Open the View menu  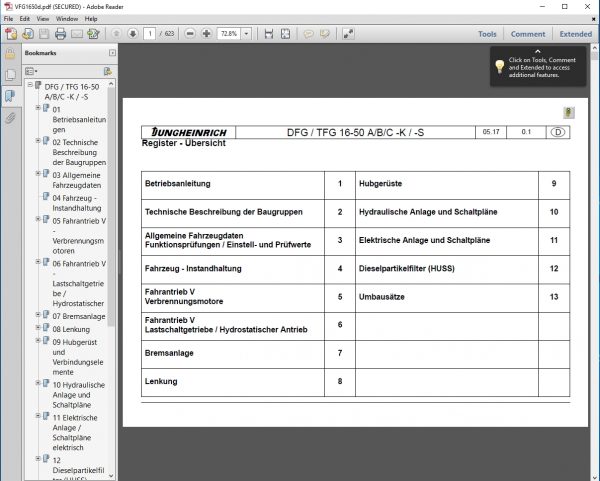tap(42, 19)
